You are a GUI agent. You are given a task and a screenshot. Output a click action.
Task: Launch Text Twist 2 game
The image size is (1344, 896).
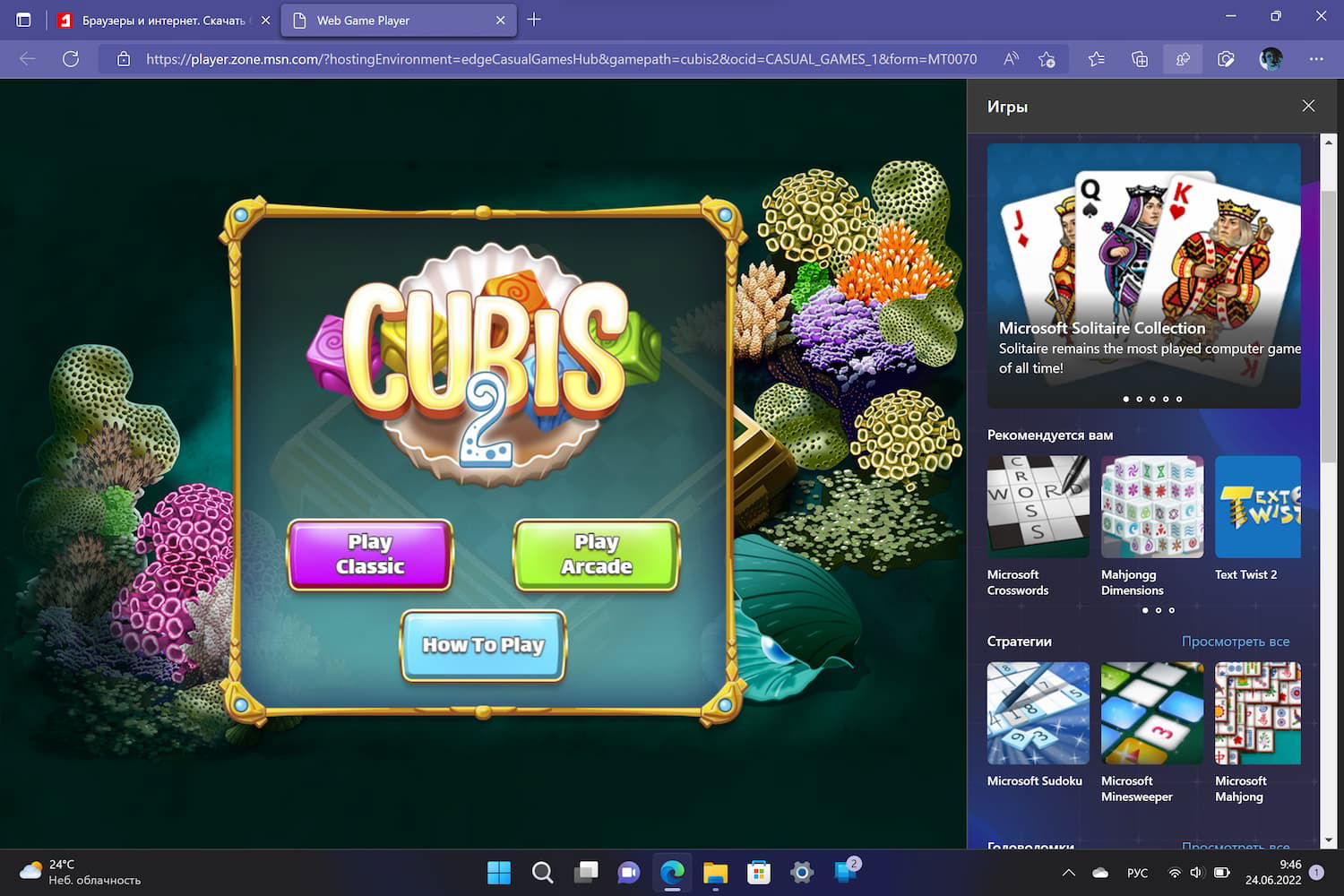point(1258,520)
